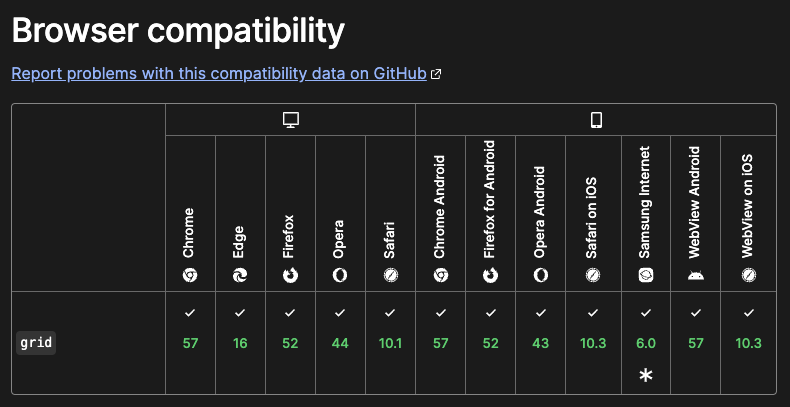Viewport: 790px width, 407px height.
Task: Expand Safari 10.1 support details cell
Action: (x=390, y=343)
